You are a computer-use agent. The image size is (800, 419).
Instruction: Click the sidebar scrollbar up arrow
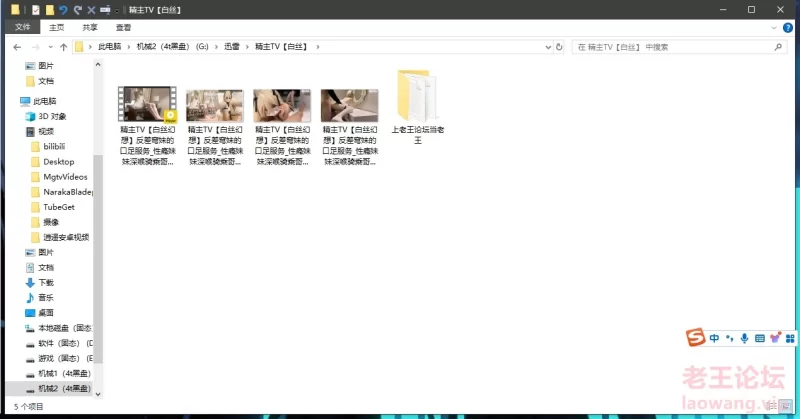coord(98,65)
